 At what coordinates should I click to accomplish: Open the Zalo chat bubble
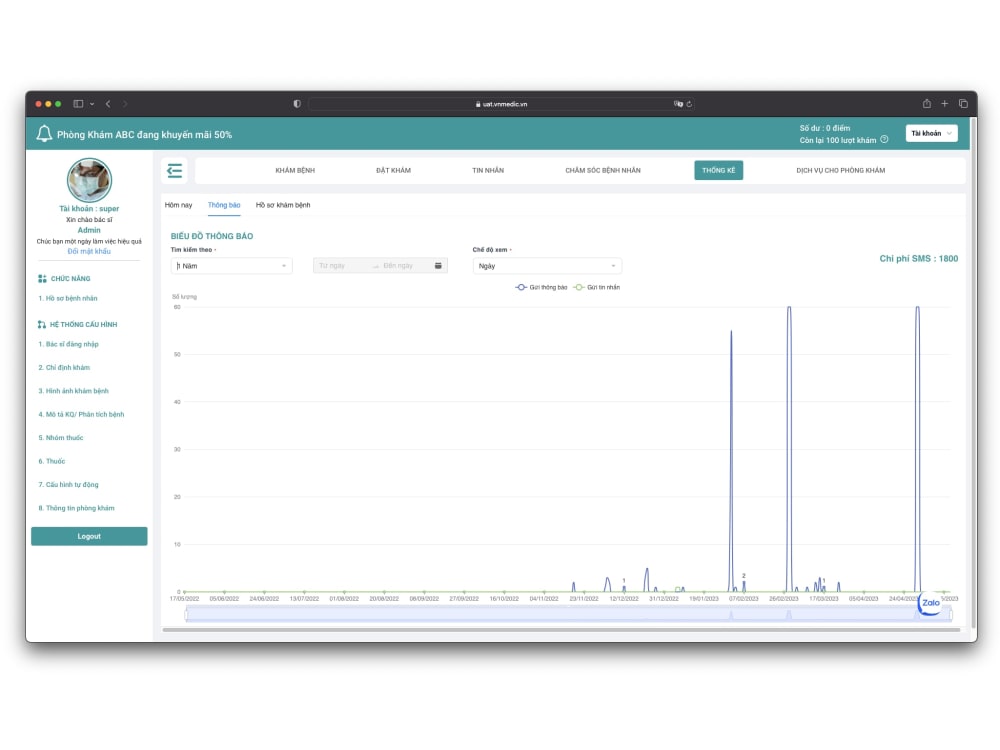930,603
